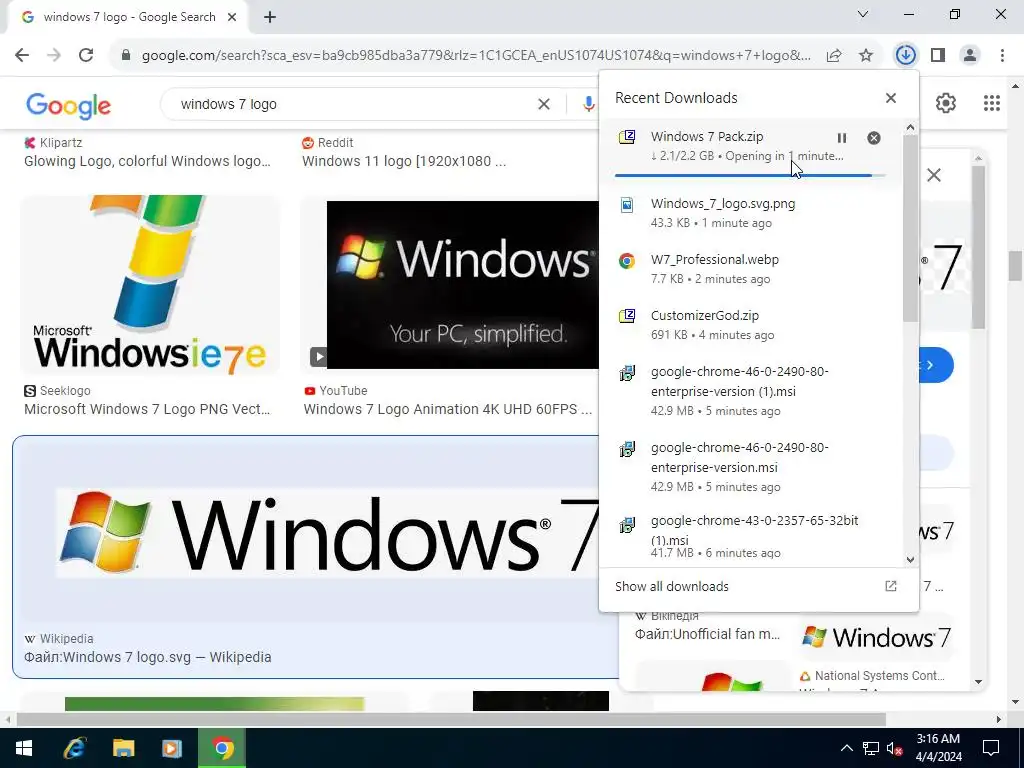The width and height of the screenshot is (1024, 768).
Task: Click the download progress bar
Action: click(x=750, y=175)
